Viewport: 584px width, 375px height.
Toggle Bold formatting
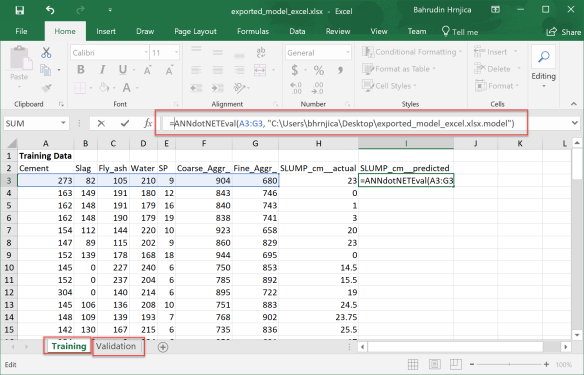(x=81, y=70)
